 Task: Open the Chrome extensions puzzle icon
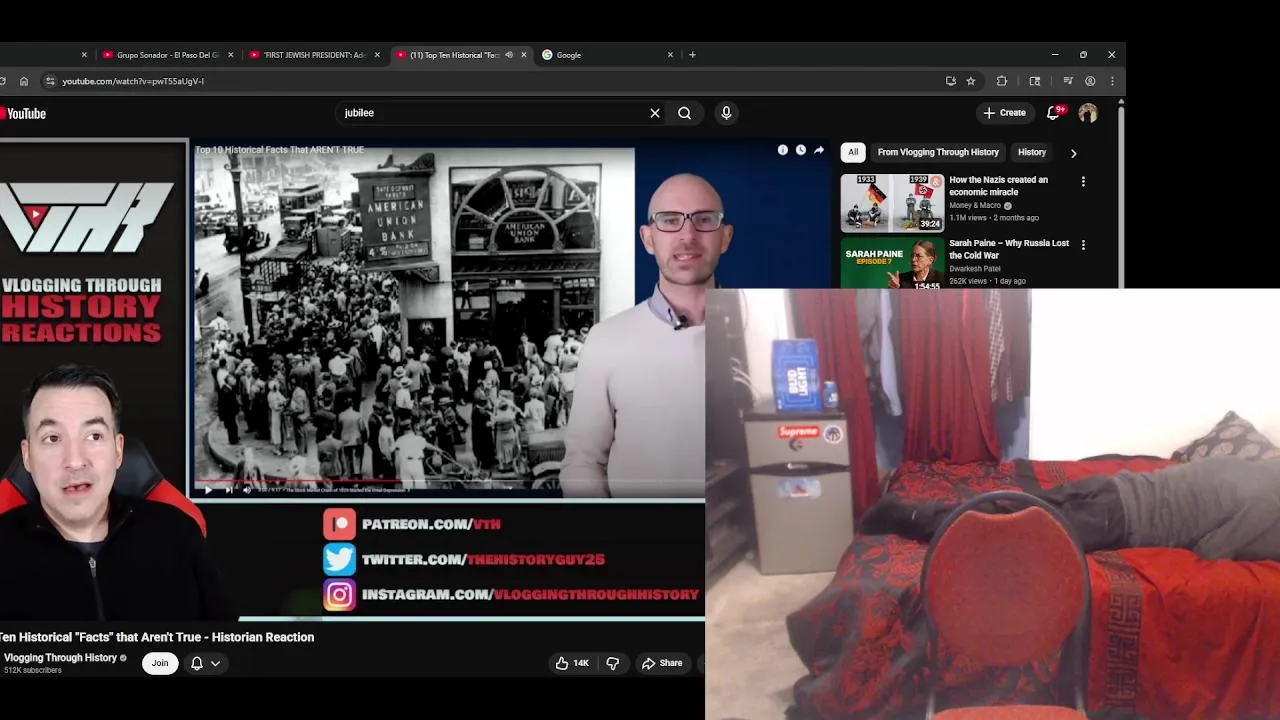pos(1001,81)
